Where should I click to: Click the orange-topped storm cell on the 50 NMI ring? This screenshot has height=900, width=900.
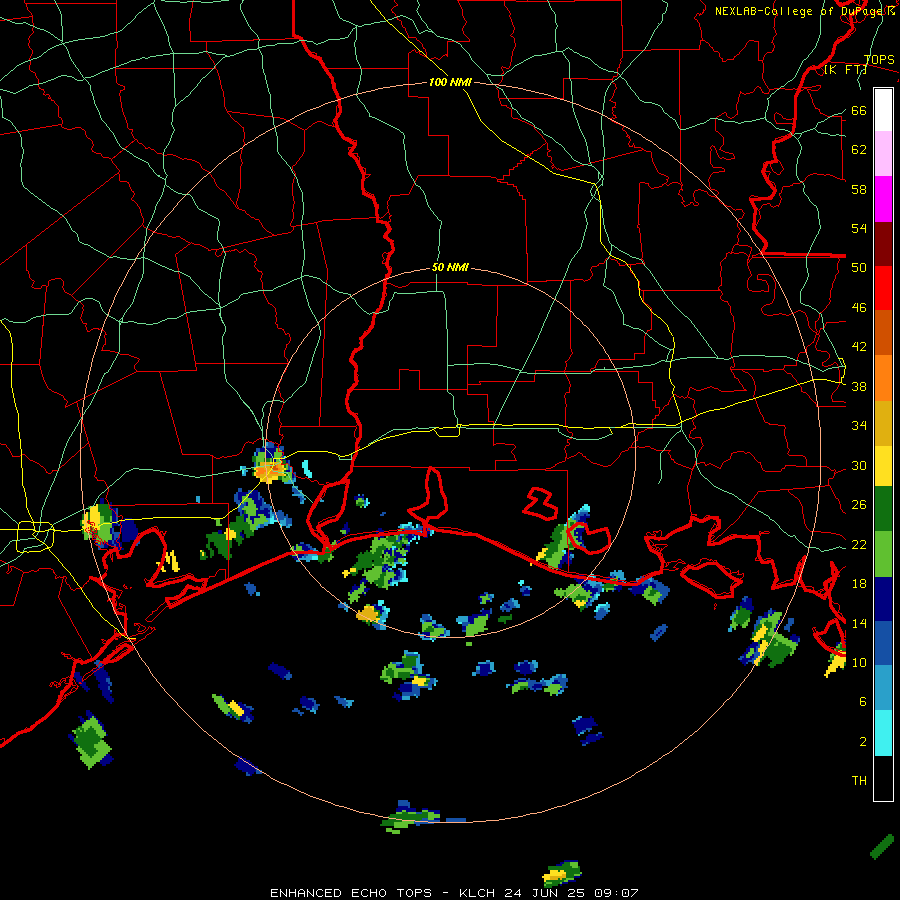point(271,464)
